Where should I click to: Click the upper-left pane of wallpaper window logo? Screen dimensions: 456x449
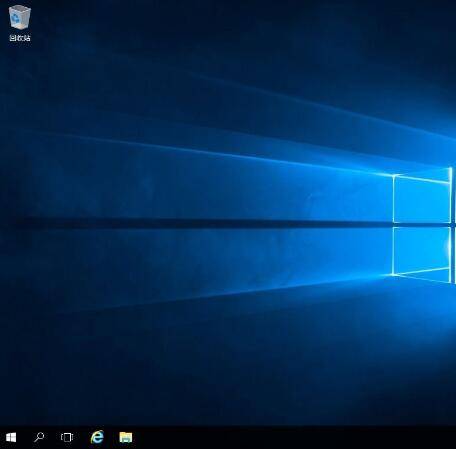(422, 198)
